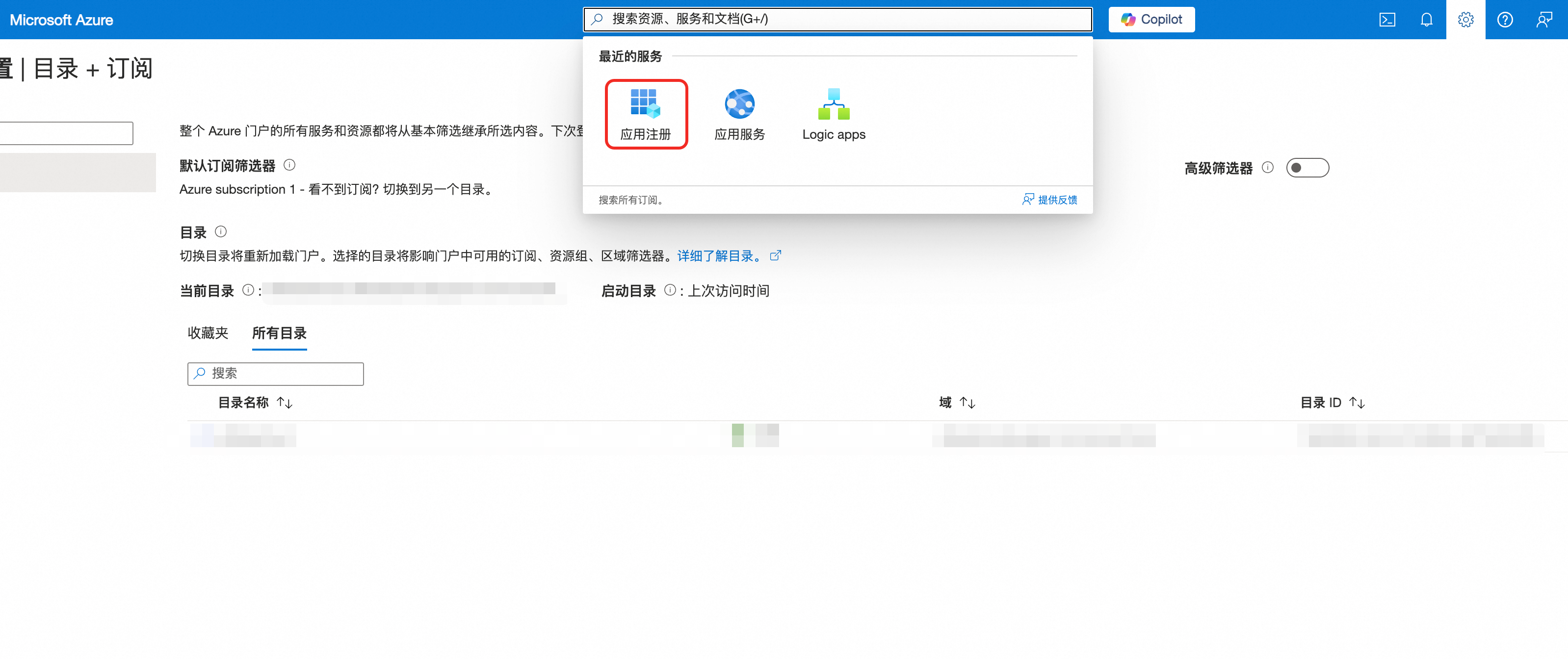The height and width of the screenshot is (659, 1568).
Task: Sort by 域 column arrows
Action: (x=967, y=403)
